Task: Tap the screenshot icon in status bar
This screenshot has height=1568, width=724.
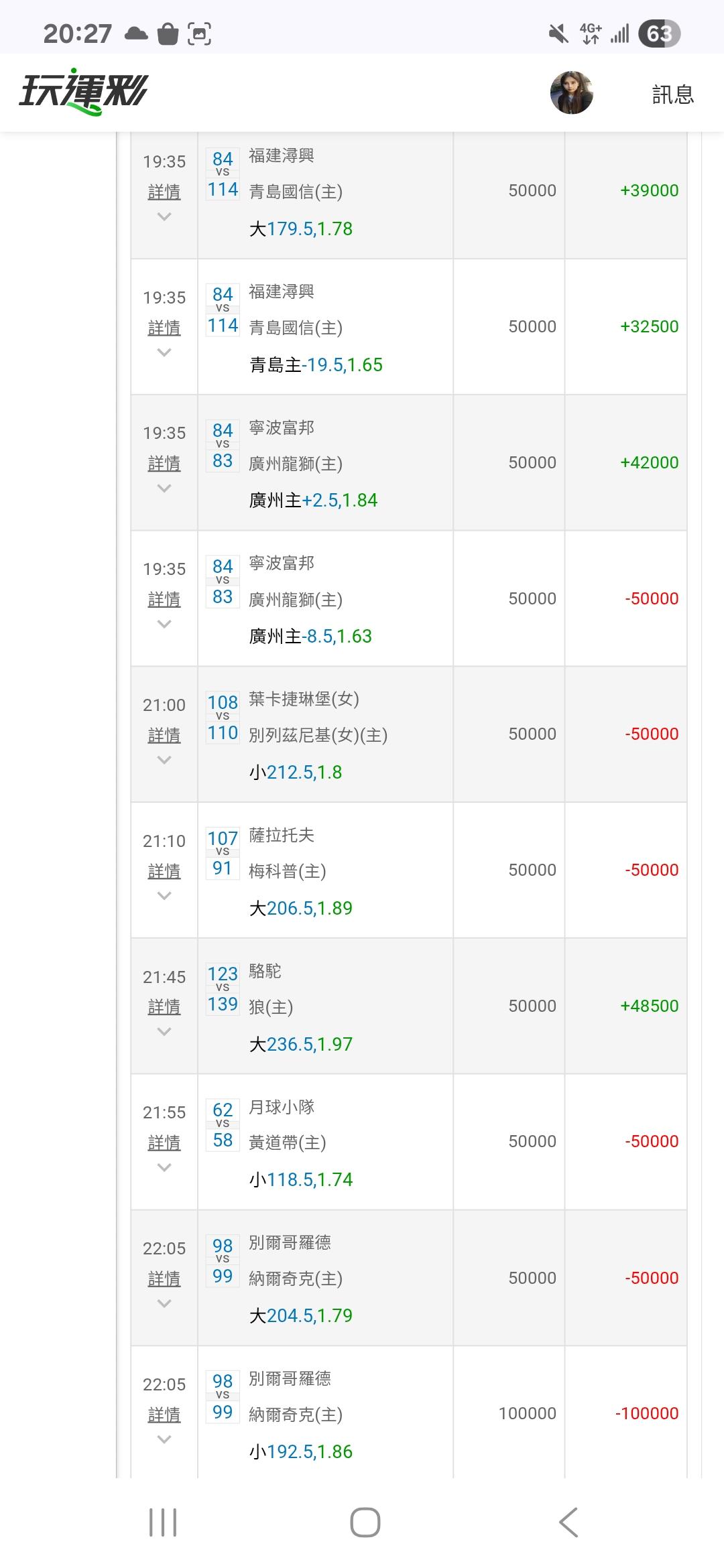Action: click(199, 34)
